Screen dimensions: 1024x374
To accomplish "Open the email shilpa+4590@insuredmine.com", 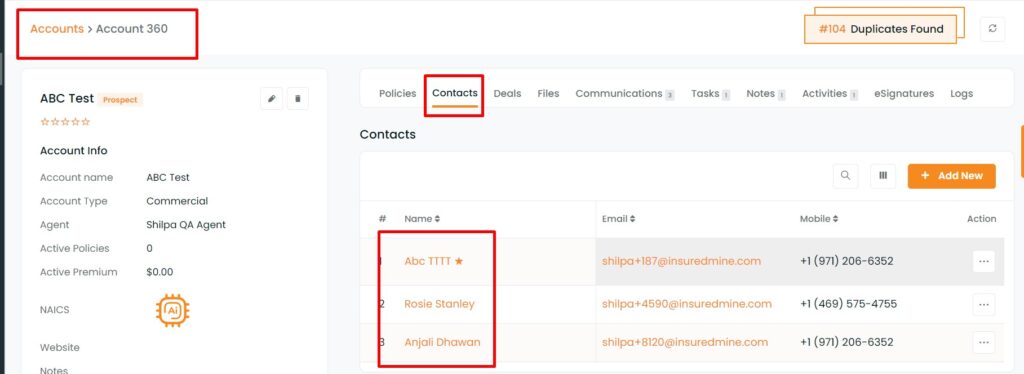I will 686,304.
